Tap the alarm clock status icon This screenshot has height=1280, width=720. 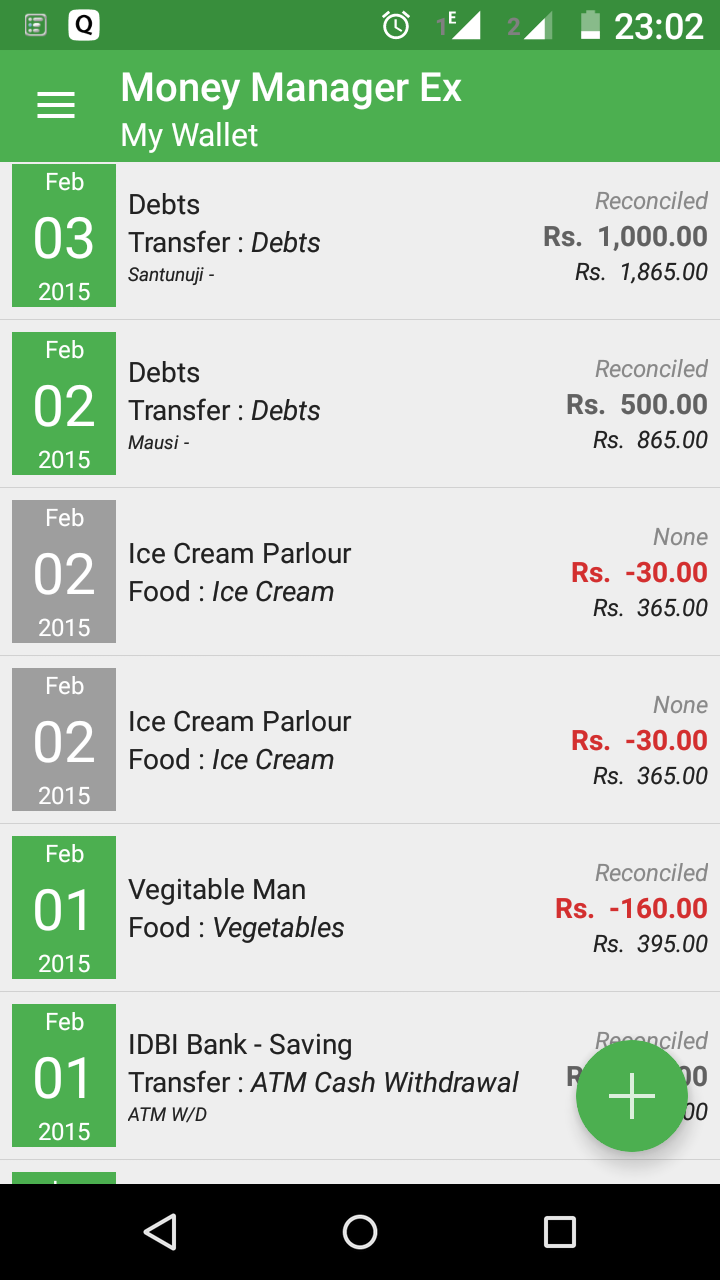pyautogui.click(x=396, y=26)
